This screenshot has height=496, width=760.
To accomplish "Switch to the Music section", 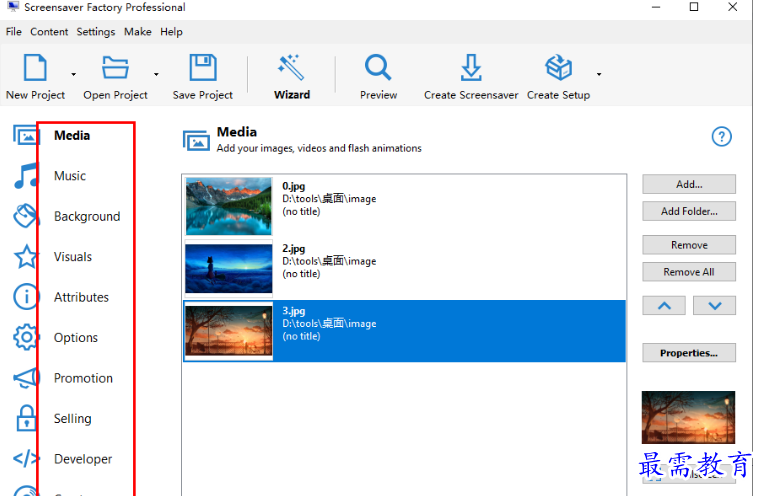I will tap(70, 176).
